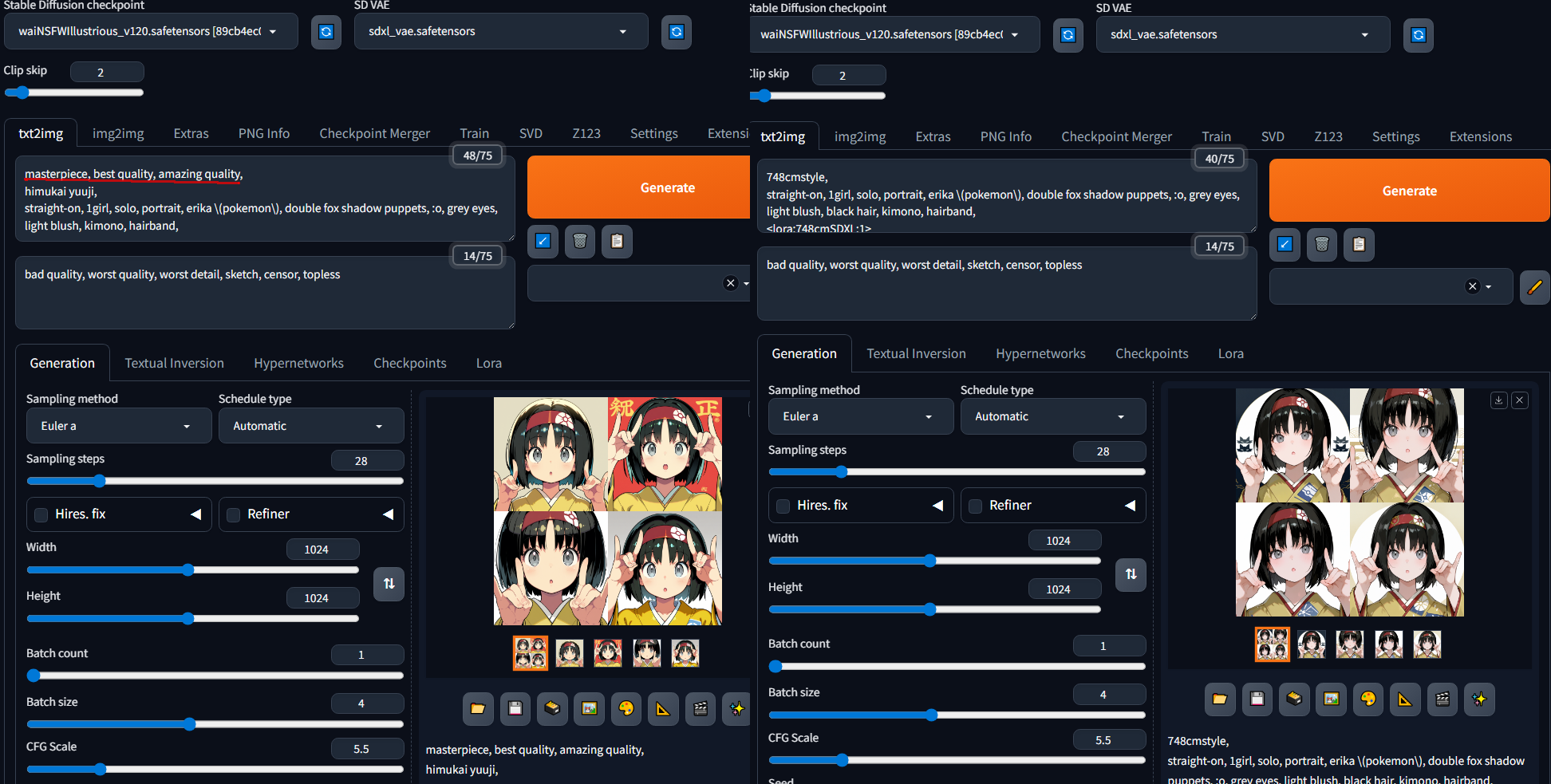Open Settings tab in right window
1551x784 pixels.
pyautogui.click(x=1395, y=136)
